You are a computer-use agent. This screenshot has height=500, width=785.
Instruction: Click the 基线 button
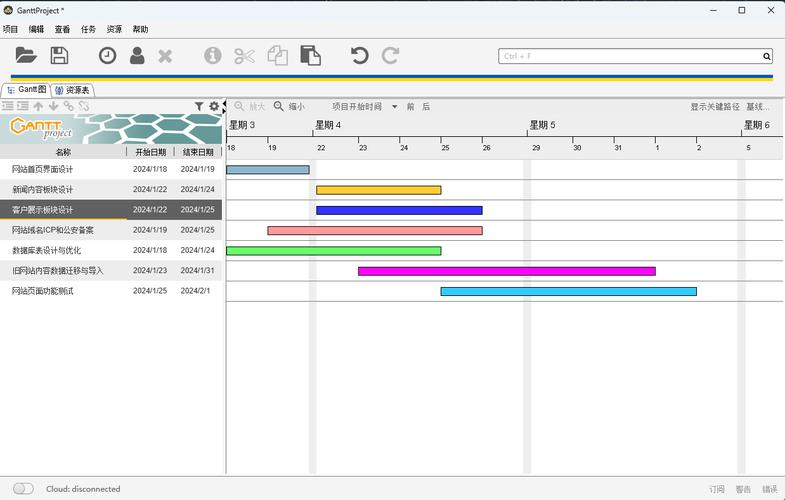coord(759,106)
